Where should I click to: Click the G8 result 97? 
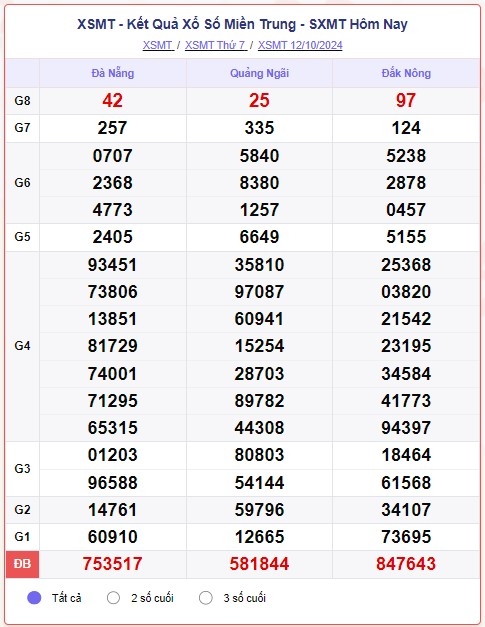pos(406,100)
